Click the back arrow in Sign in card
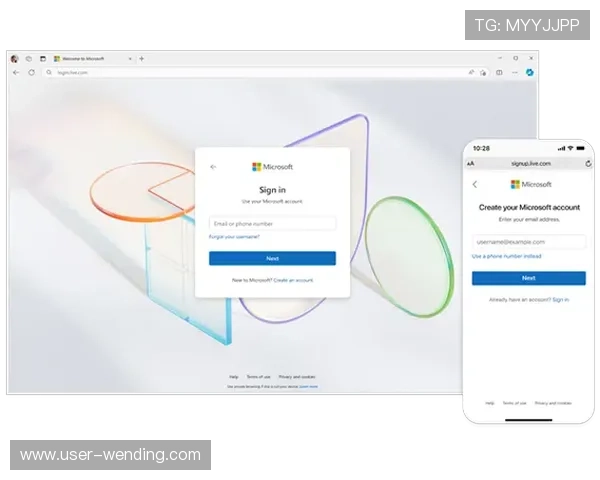This screenshot has height=480, width=600. [x=213, y=167]
